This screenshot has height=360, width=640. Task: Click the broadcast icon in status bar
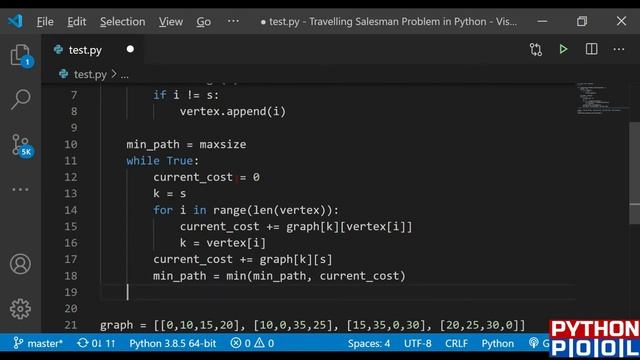click(533, 343)
